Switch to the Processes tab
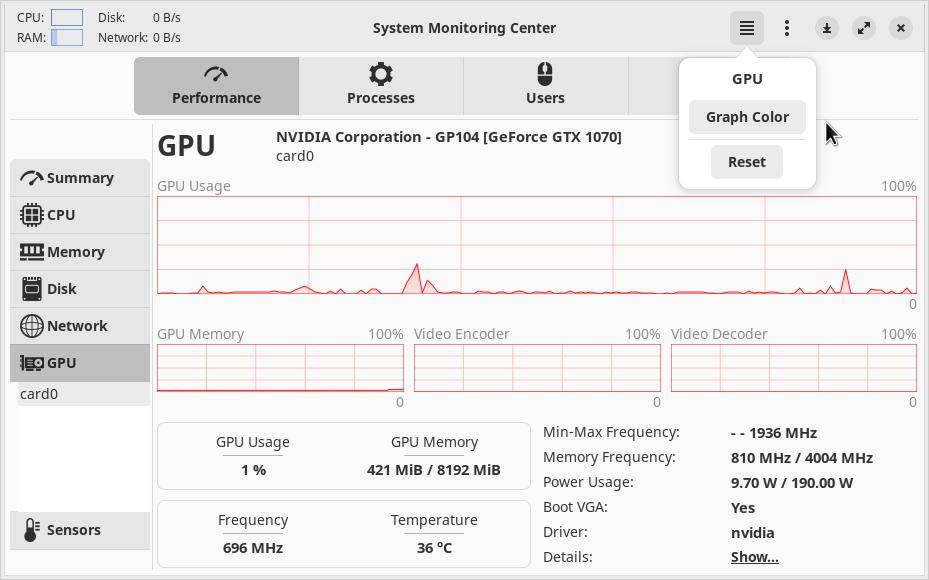929x580 pixels. tap(381, 85)
